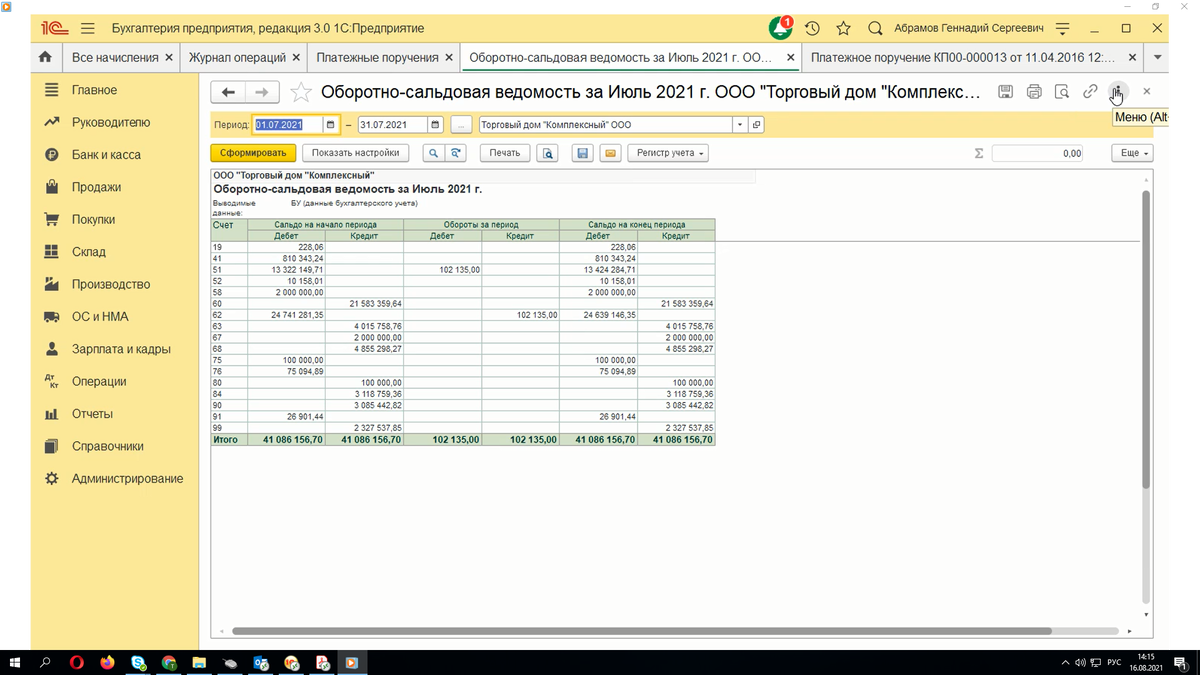Open Справочники section in sidebar
1200x675 pixels.
108,446
